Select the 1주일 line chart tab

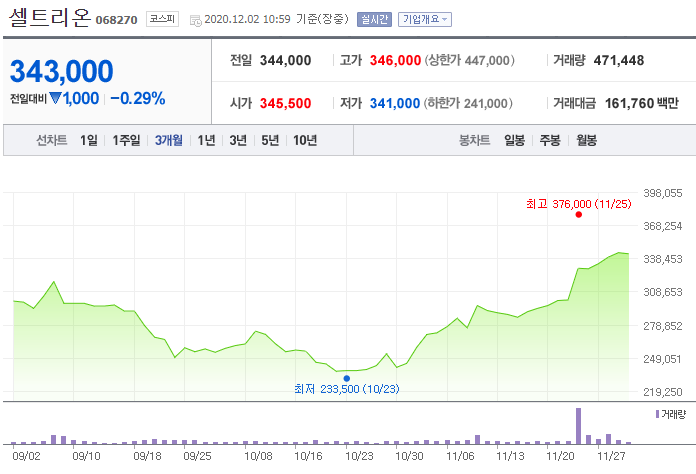(x=126, y=140)
